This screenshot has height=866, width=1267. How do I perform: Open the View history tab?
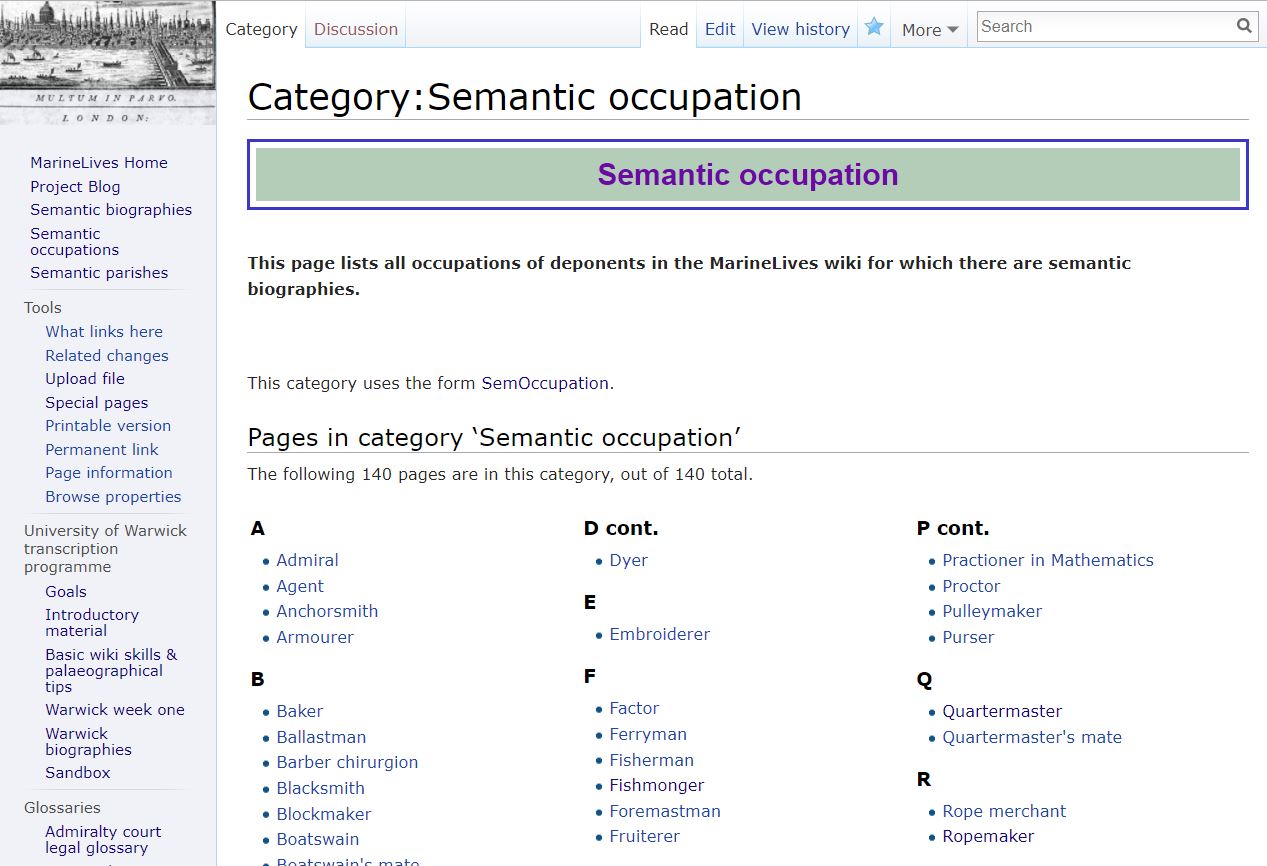click(x=800, y=29)
